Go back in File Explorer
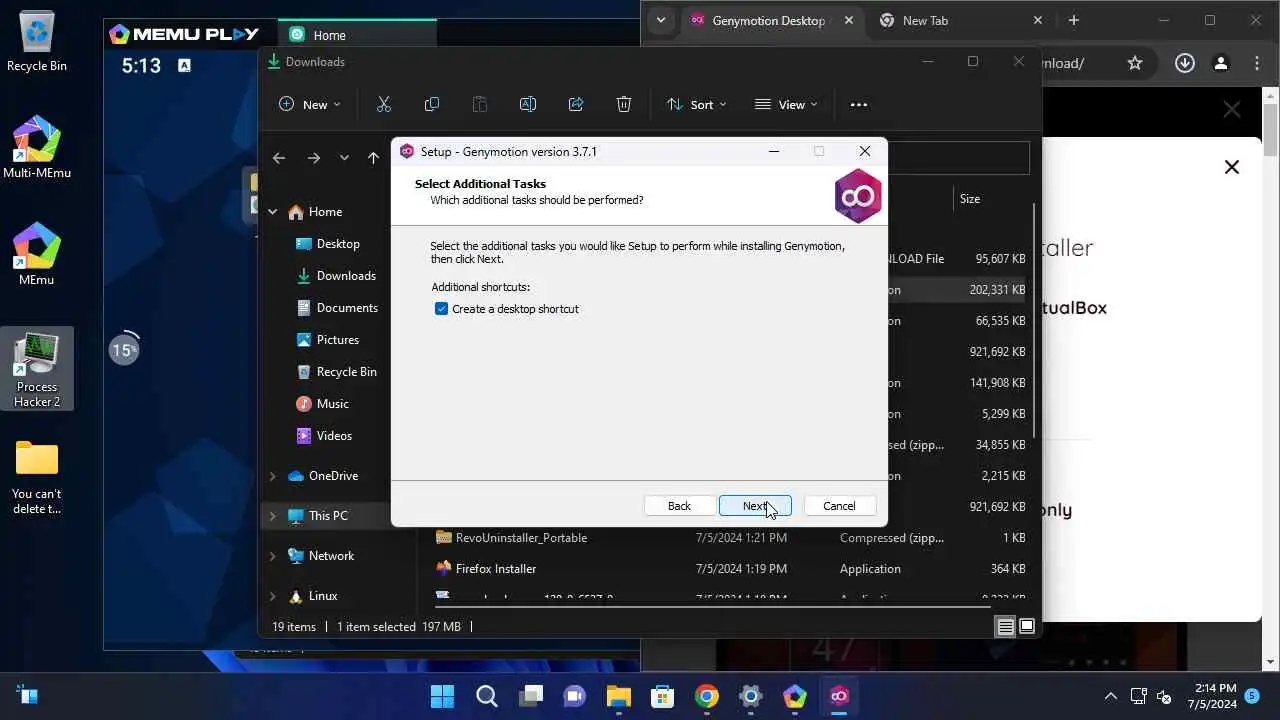The width and height of the screenshot is (1280, 720). (279, 158)
